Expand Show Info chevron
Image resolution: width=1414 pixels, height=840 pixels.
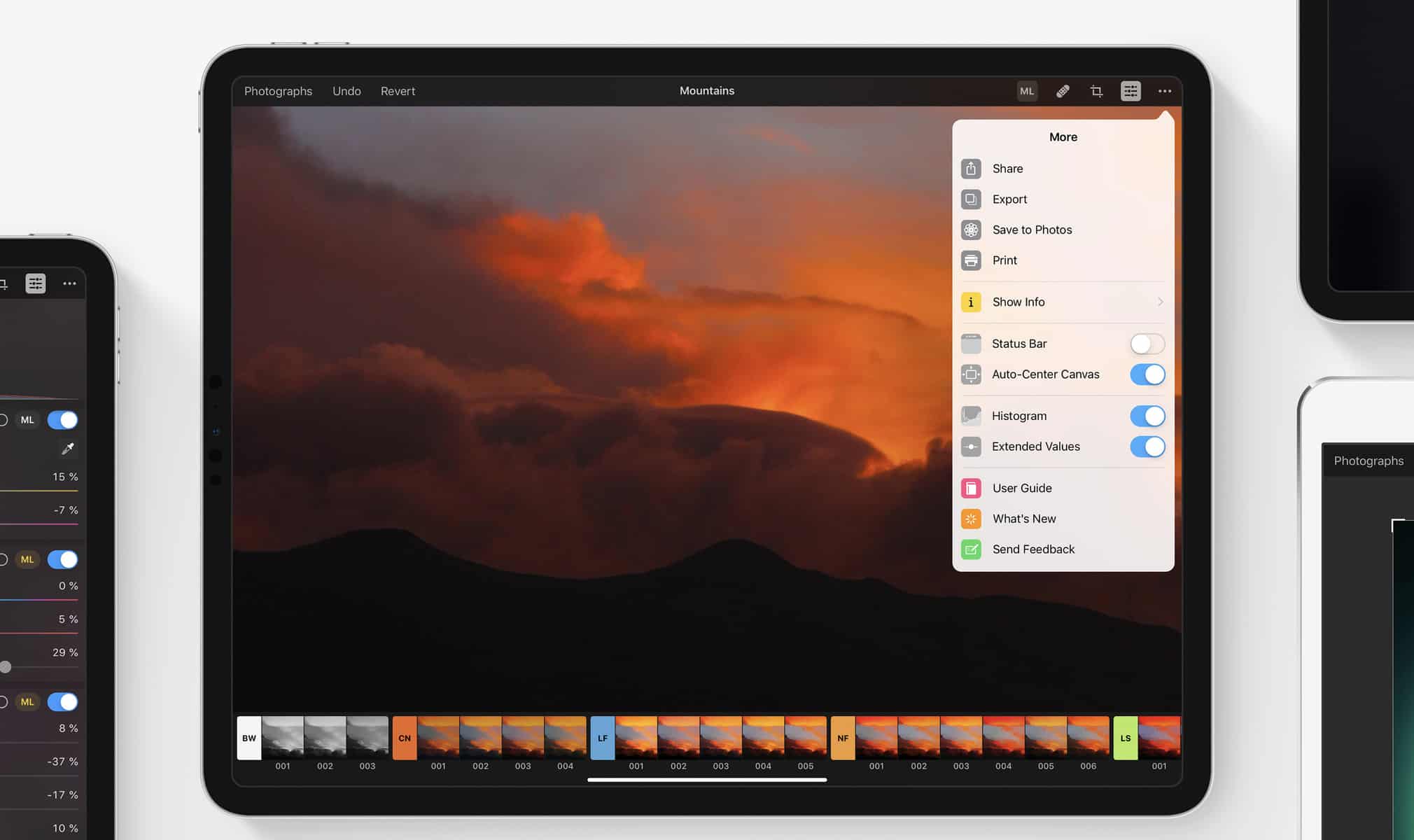pos(1160,302)
